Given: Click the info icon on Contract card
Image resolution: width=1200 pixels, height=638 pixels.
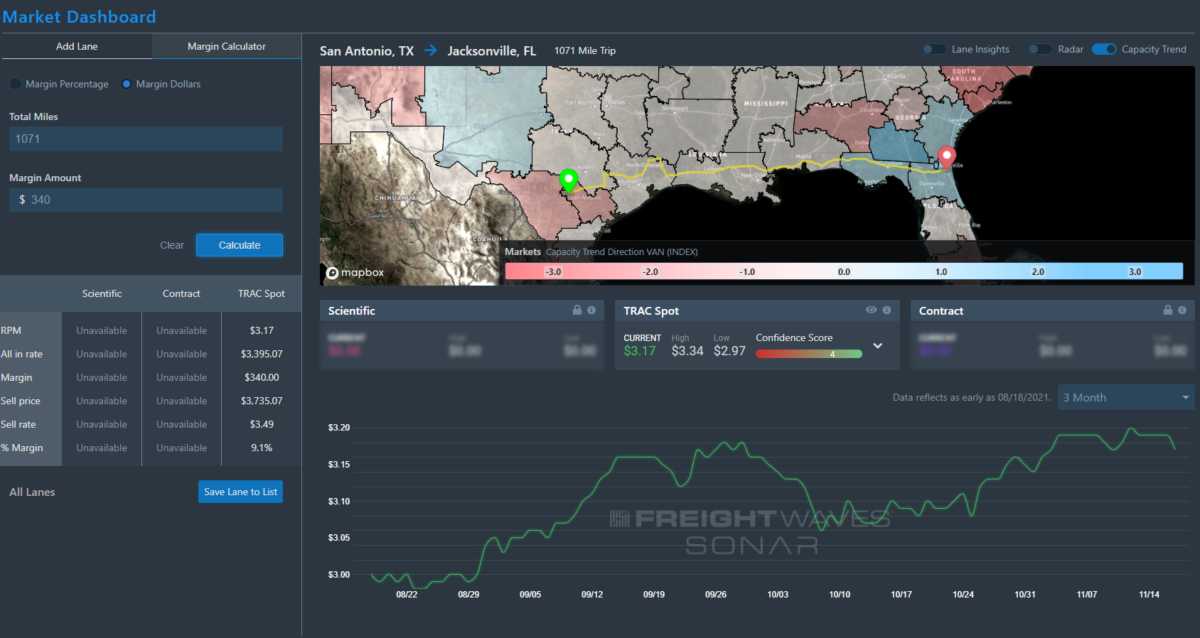Looking at the screenshot, I should [x=1182, y=311].
